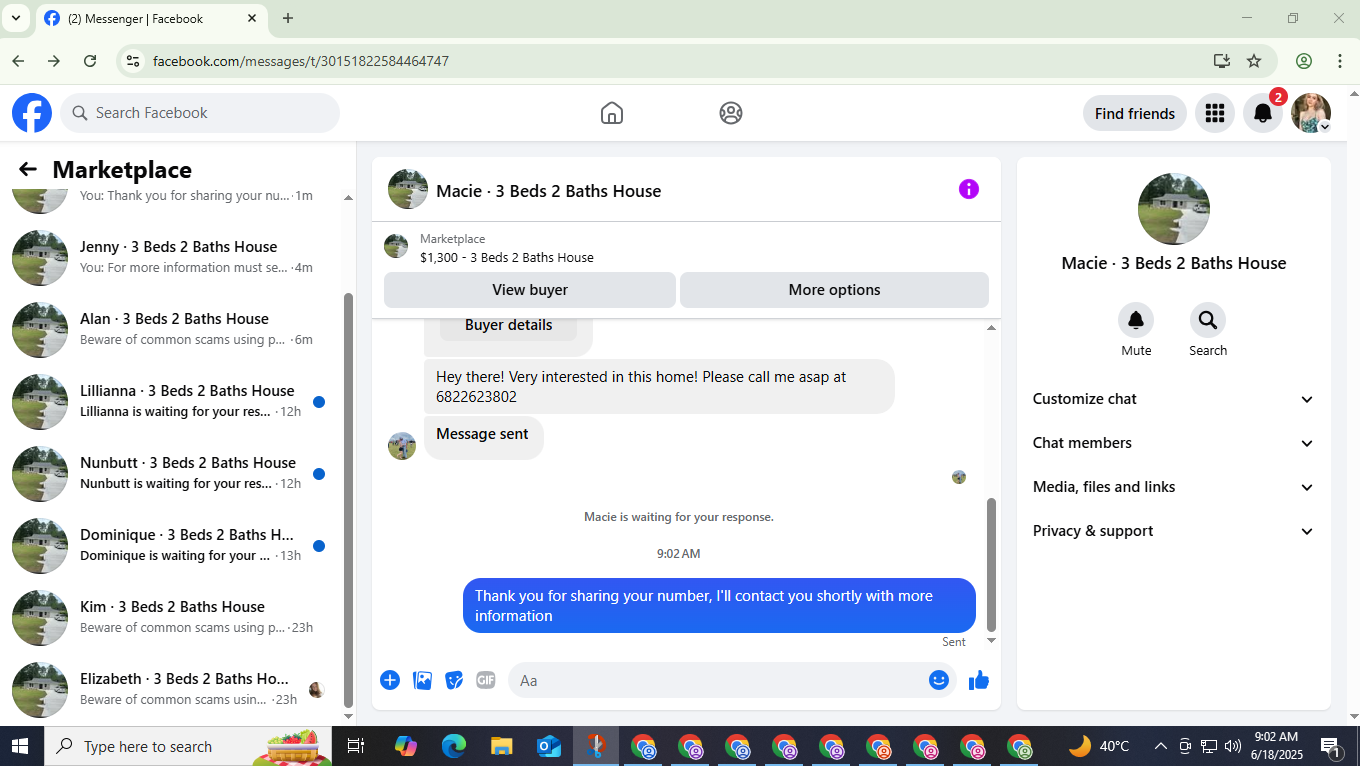Image resolution: width=1360 pixels, height=766 pixels.
Task: Mute the Macie conversation
Action: pyautogui.click(x=1136, y=320)
